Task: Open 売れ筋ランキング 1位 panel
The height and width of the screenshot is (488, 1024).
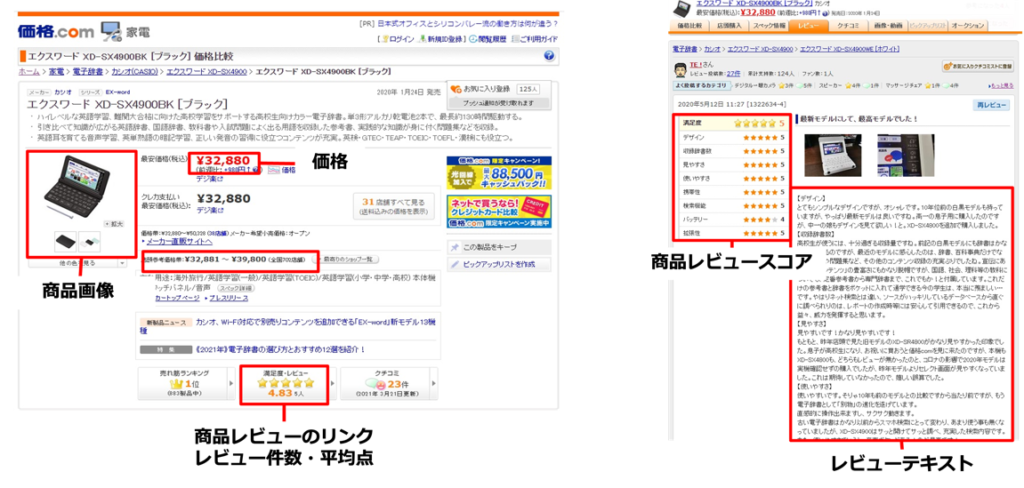Action: [184, 383]
